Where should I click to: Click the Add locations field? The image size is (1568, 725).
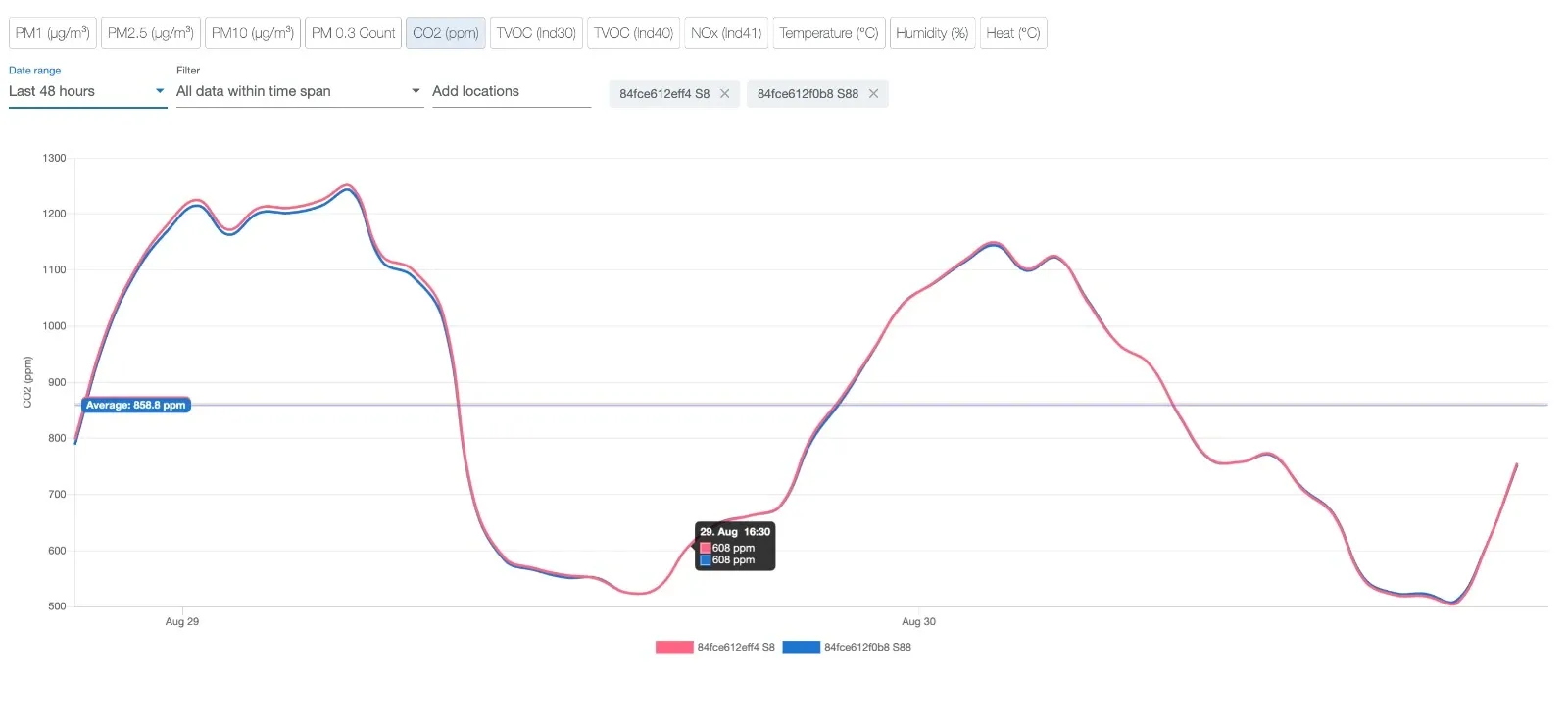click(x=511, y=91)
